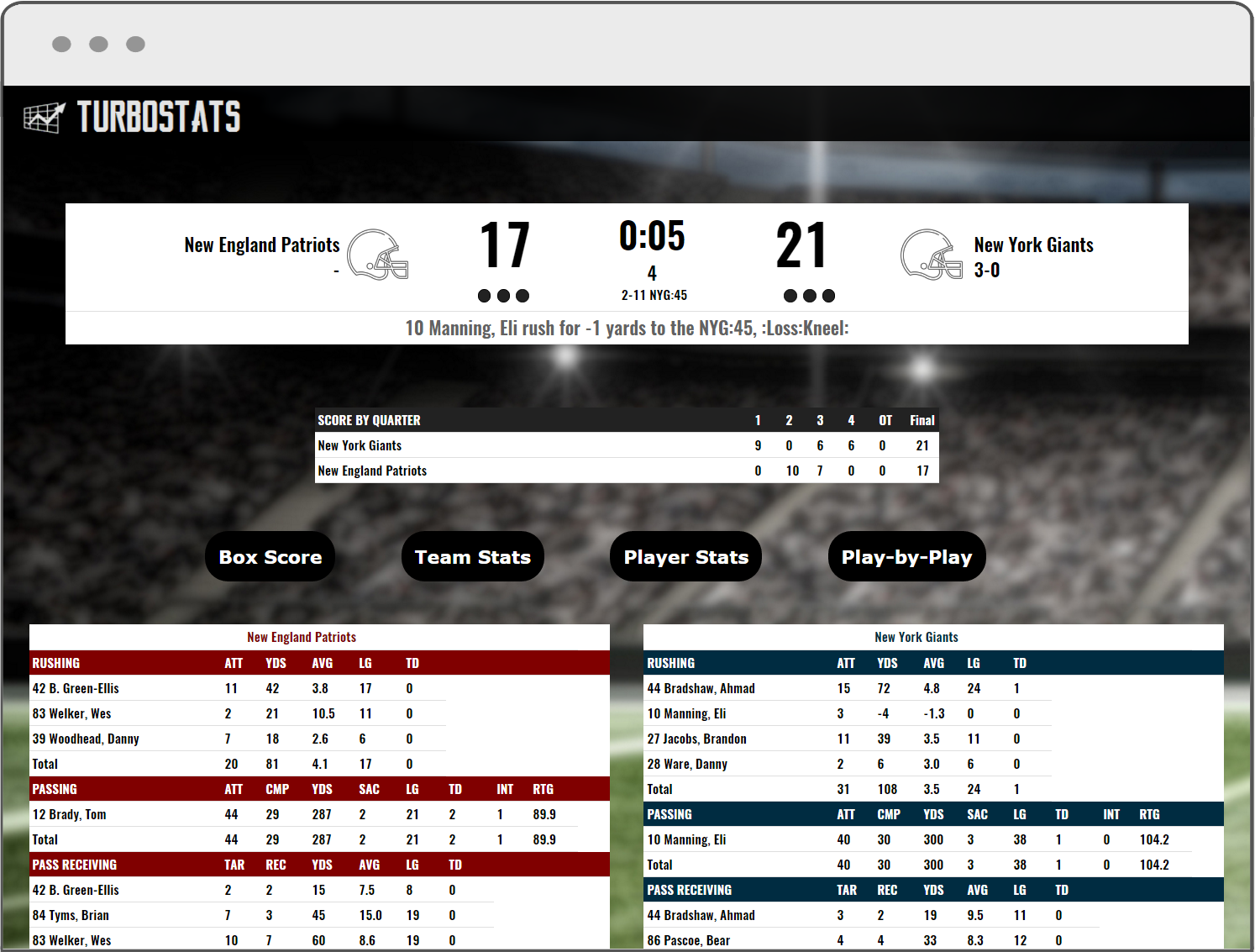This screenshot has height=952, width=1255.
Task: Select 44 Bradshaw, Ahmad rushing row
Action: pyautogui.click(x=848, y=688)
